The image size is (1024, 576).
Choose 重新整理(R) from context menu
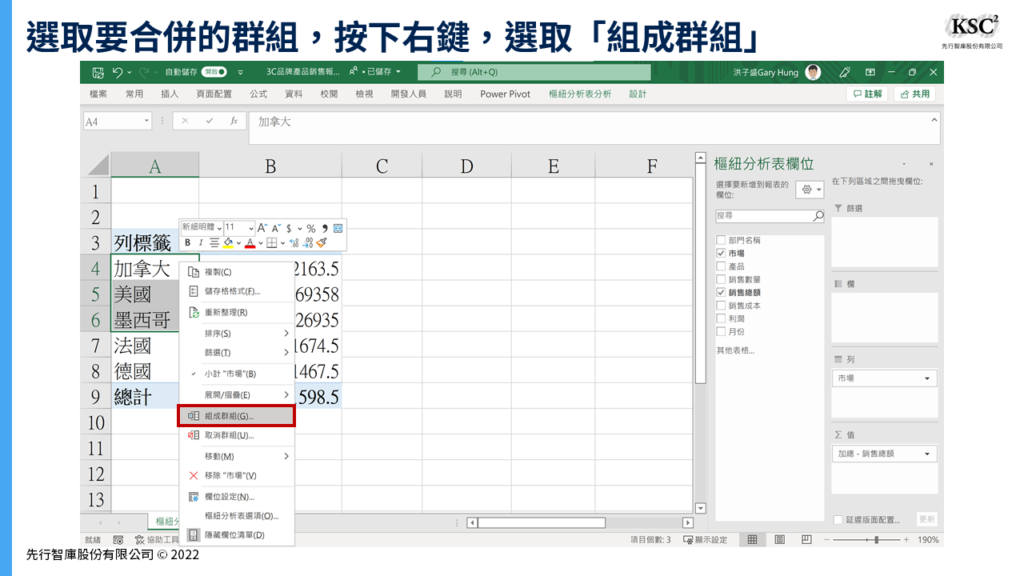pyautogui.click(x=237, y=312)
